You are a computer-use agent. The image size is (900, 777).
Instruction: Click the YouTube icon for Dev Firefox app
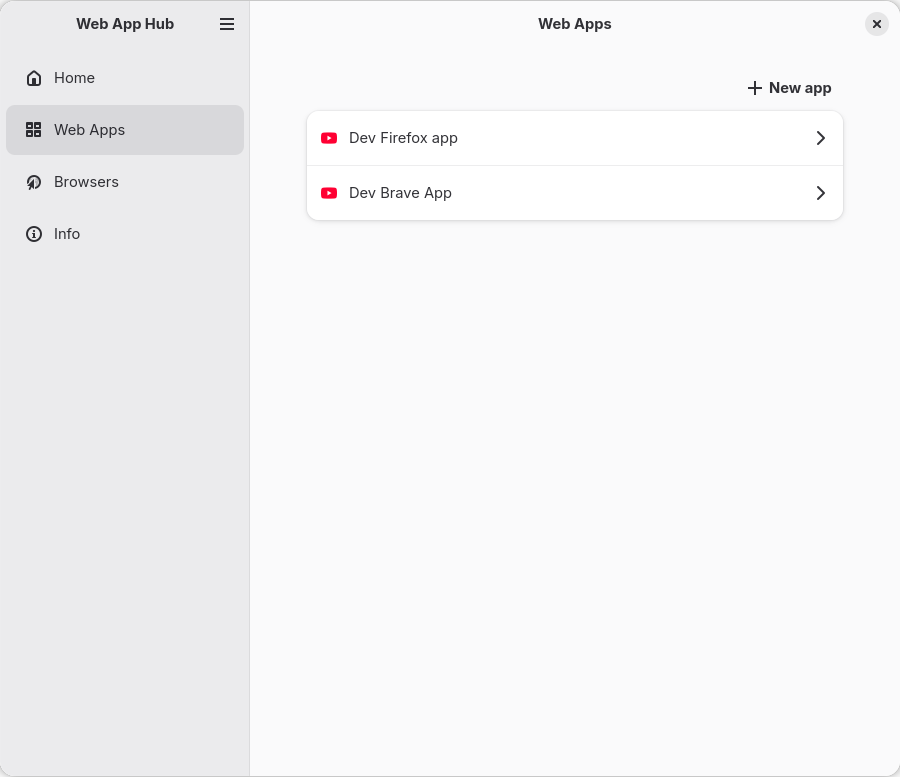click(x=329, y=138)
